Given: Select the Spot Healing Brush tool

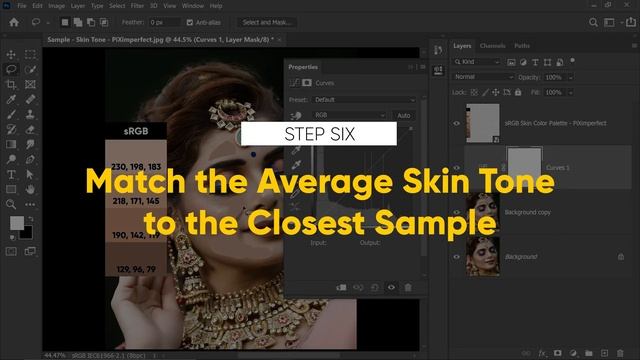Looking at the screenshot, I should pos(30,99).
